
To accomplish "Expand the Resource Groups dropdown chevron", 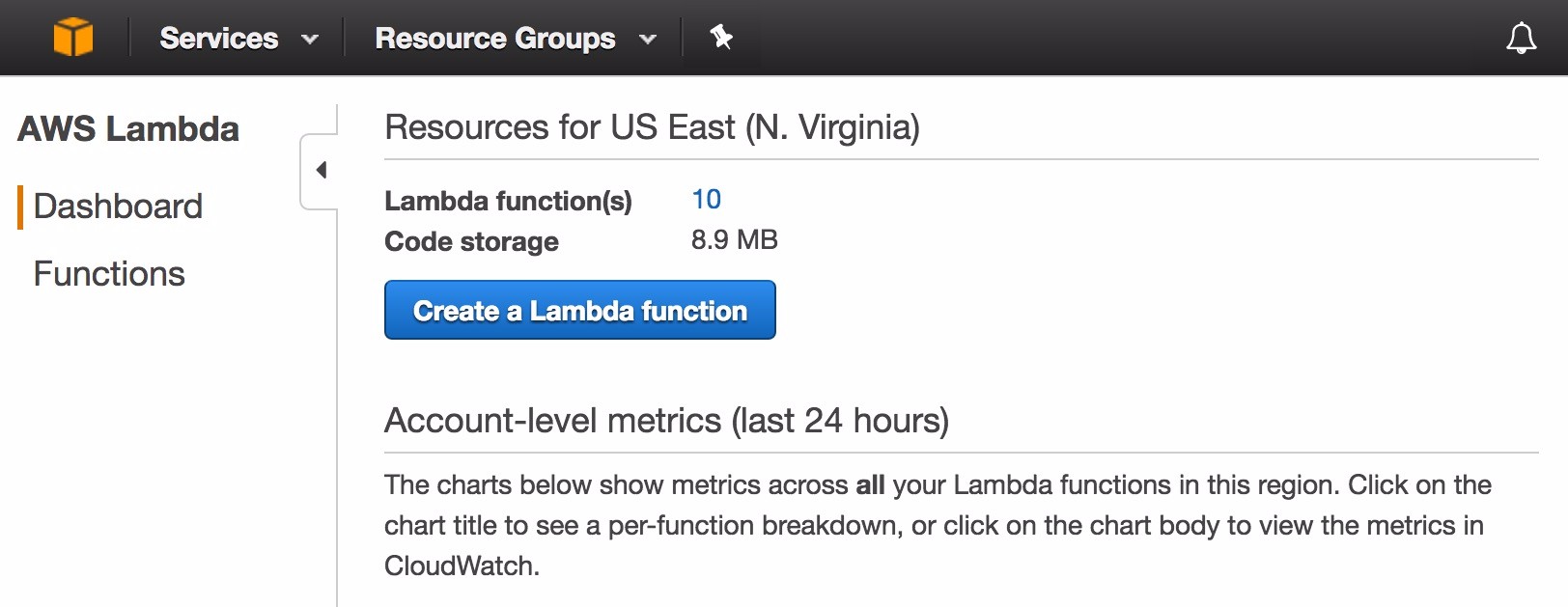I will 648,40.
